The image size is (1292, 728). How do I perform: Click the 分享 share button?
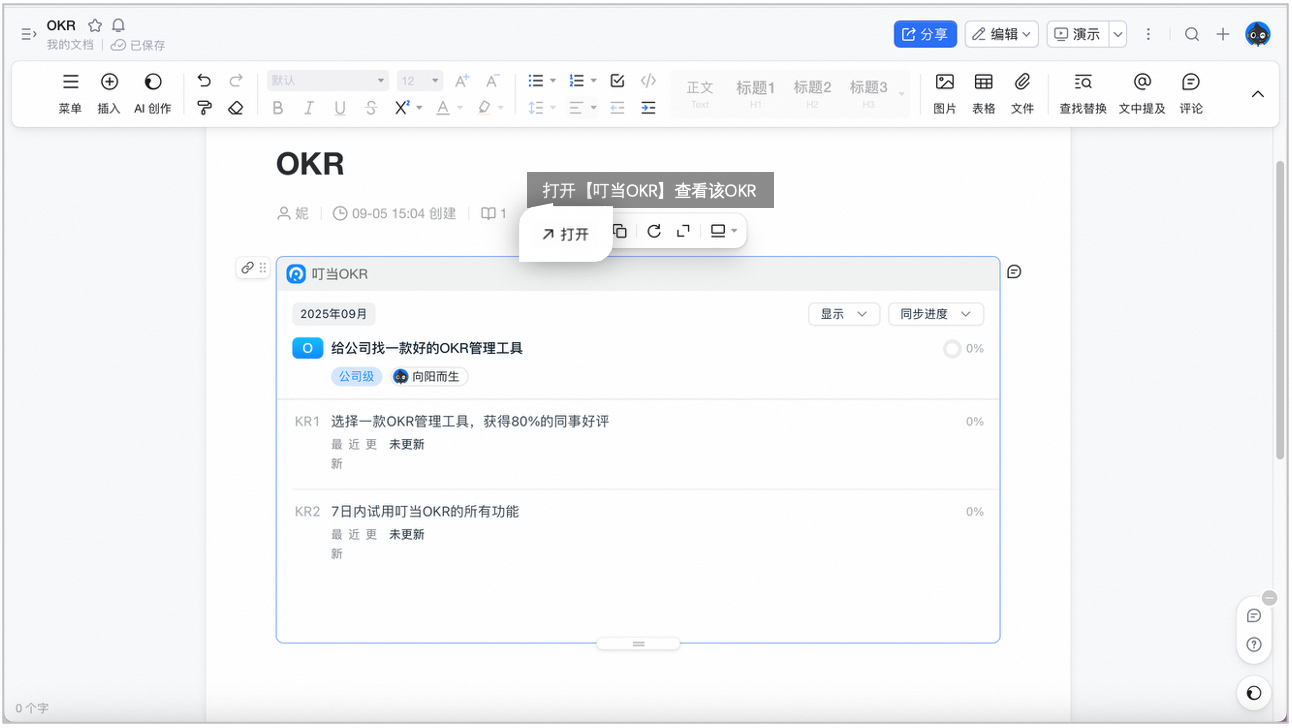(925, 34)
